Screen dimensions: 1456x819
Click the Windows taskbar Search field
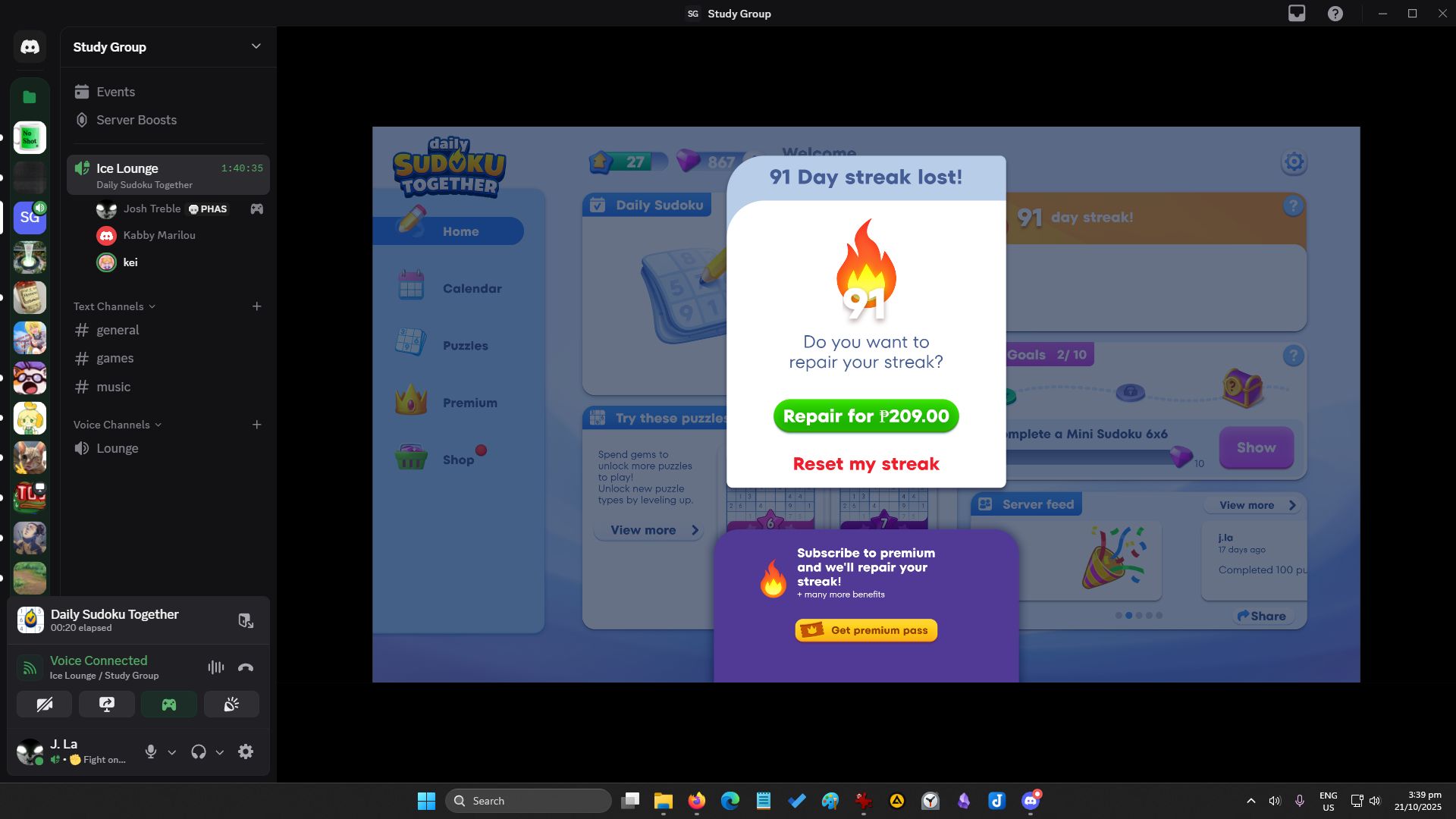pos(529,801)
